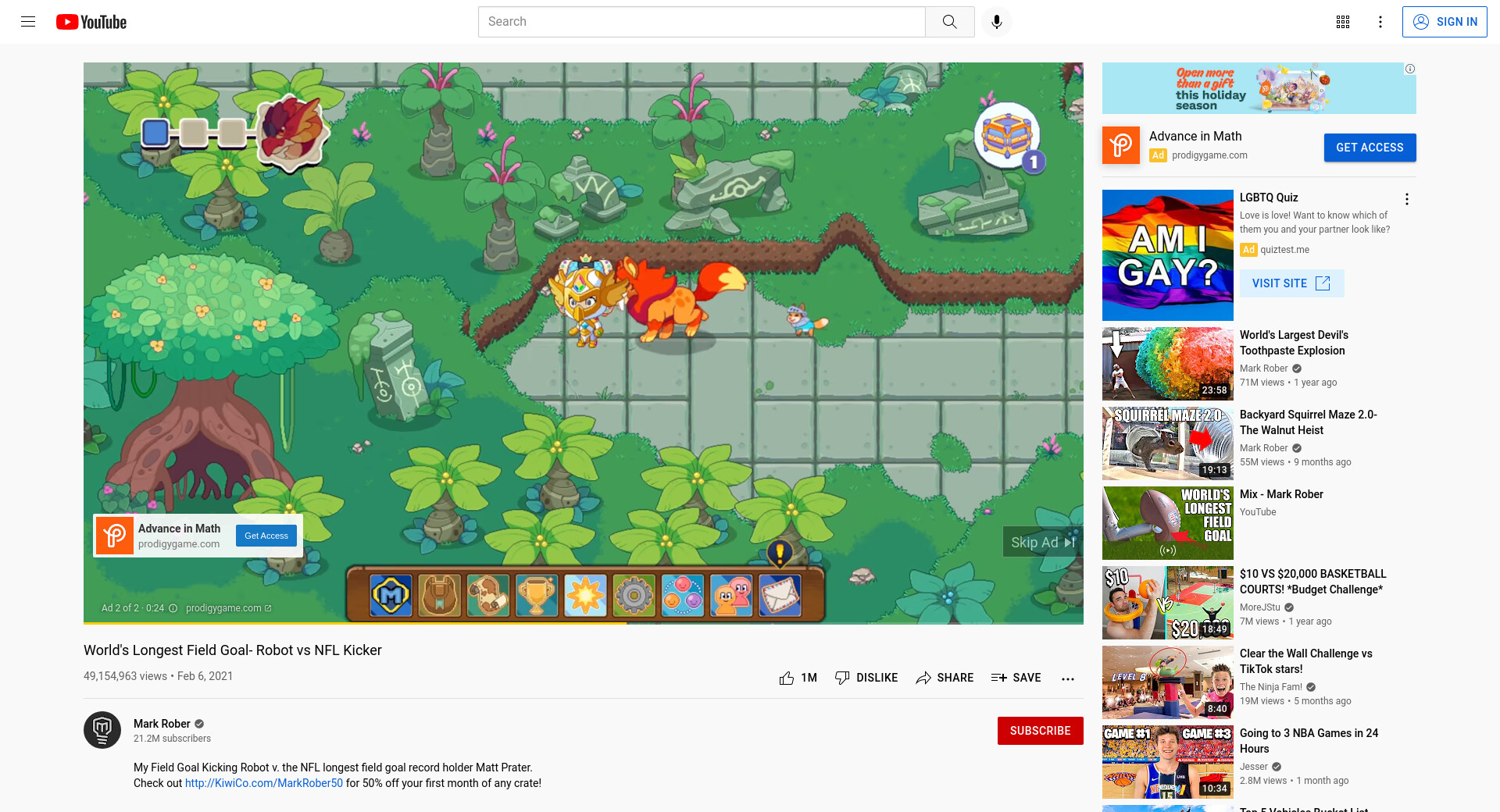Open the KiwiCo.com/MarkRober50 link
The height and width of the screenshot is (812, 1500).
point(264,783)
